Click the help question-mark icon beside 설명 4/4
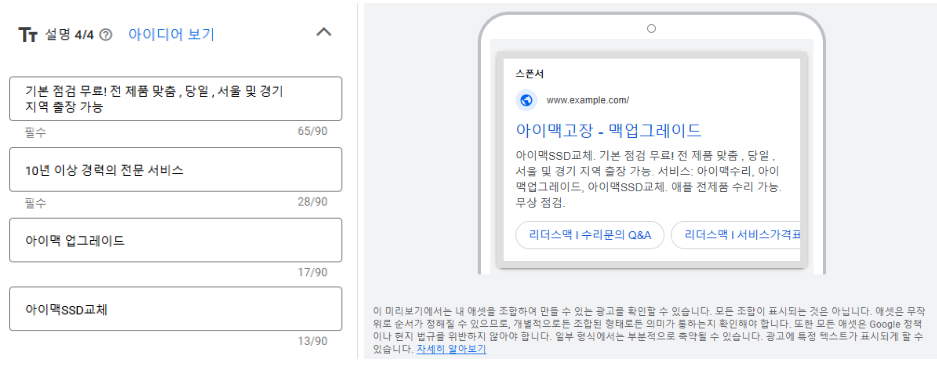The height and width of the screenshot is (366, 937). [106, 35]
